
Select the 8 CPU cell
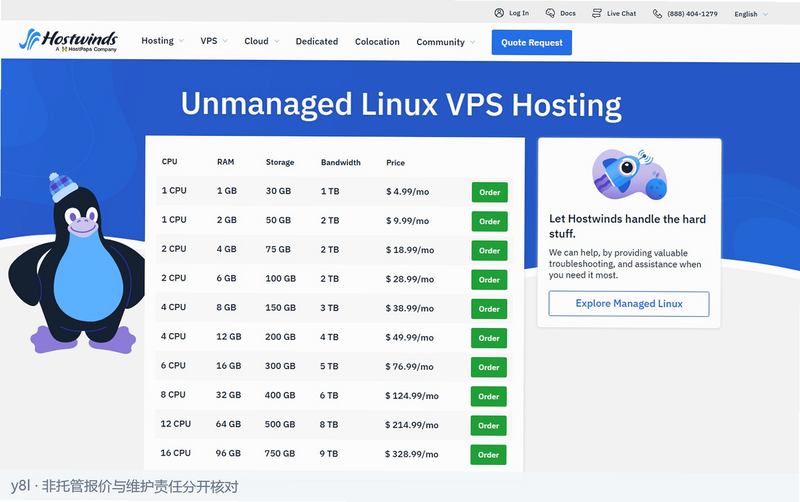(173, 395)
